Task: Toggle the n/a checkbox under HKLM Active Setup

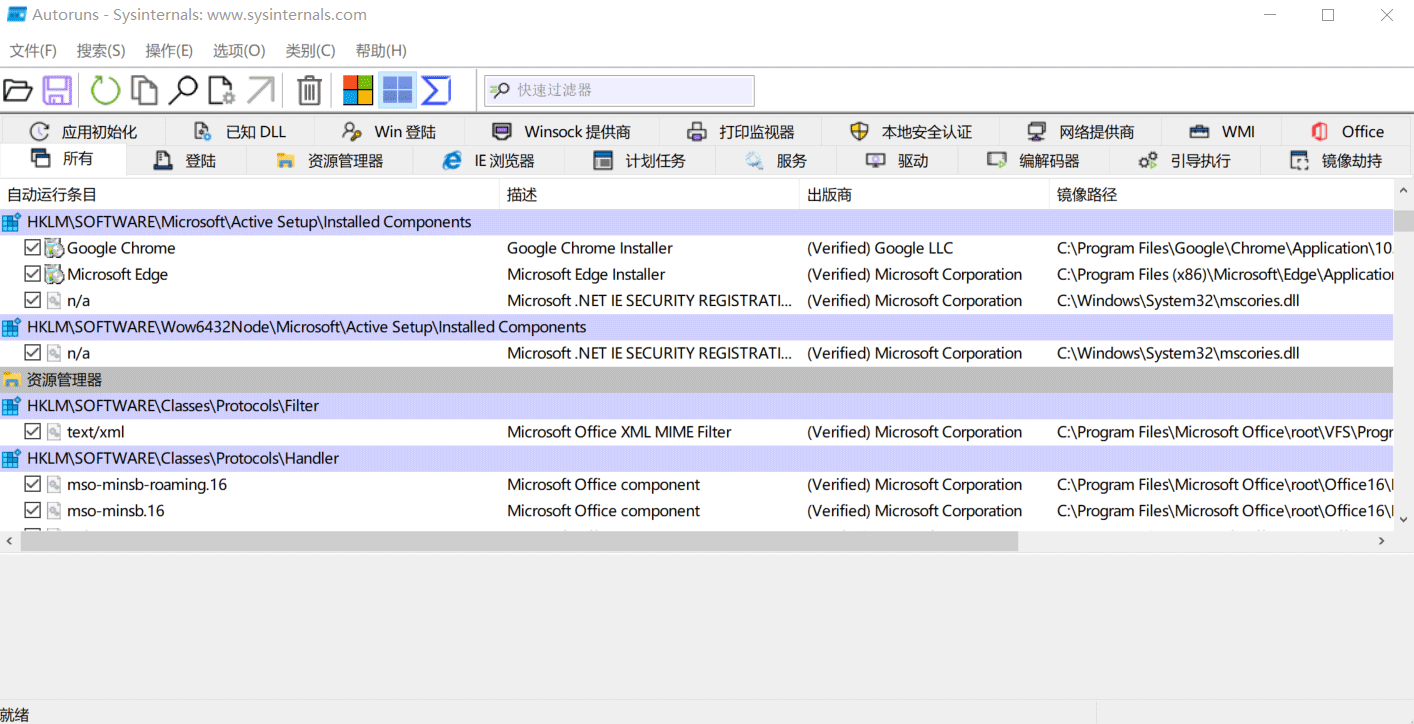Action: point(32,300)
